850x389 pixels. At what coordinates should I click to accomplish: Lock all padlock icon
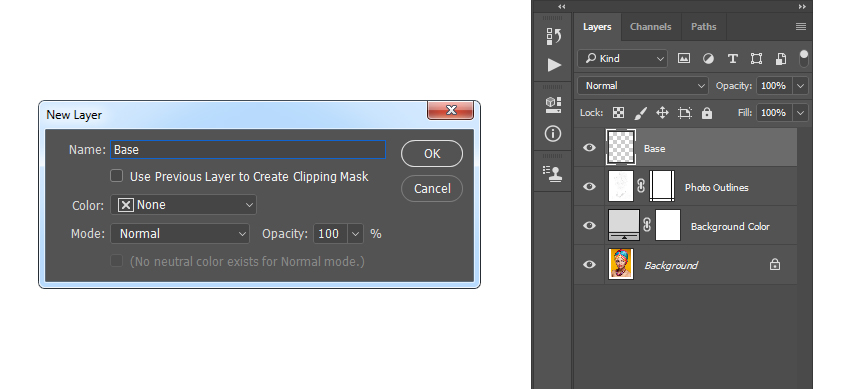(706, 113)
